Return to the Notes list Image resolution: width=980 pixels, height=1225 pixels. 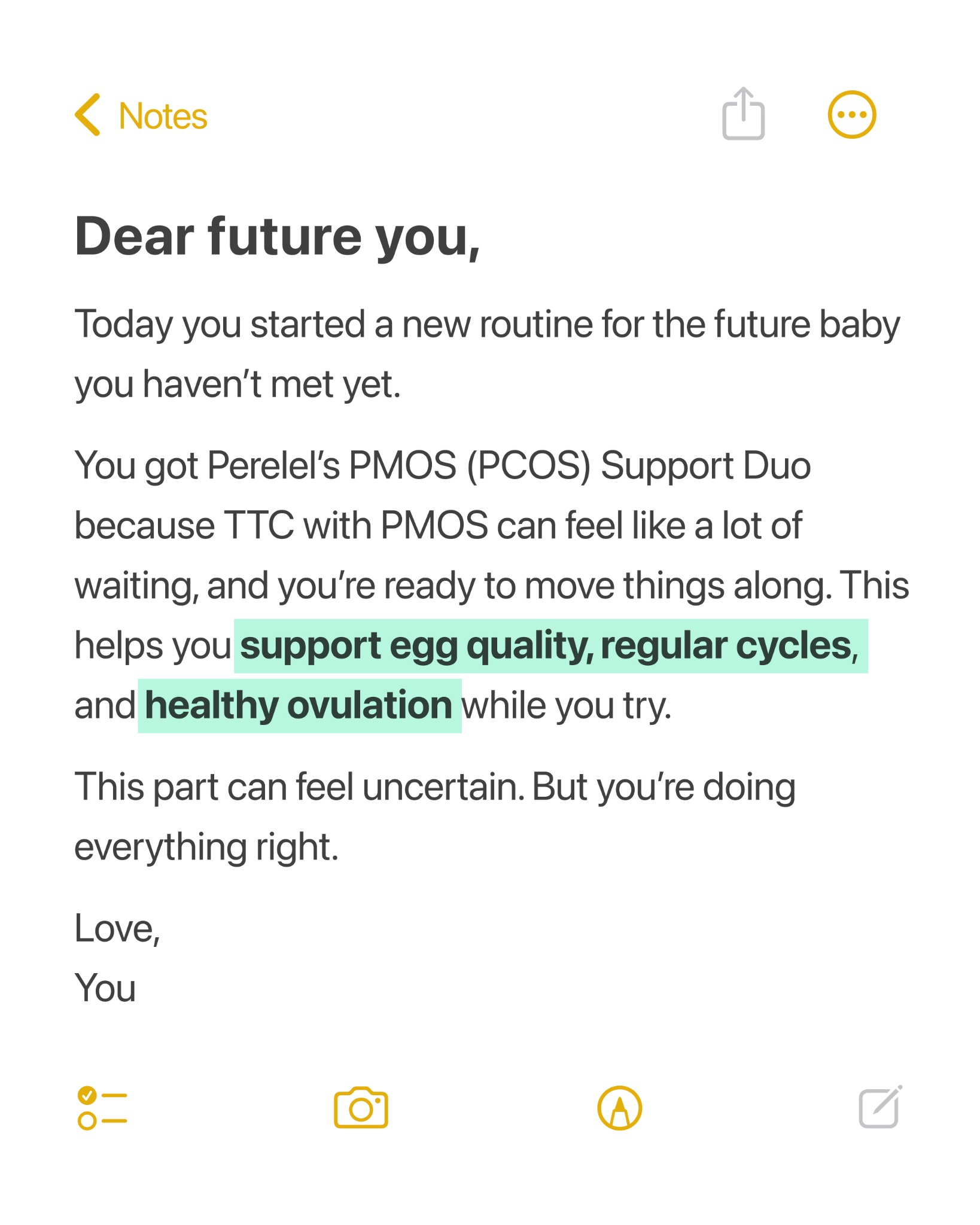(x=163, y=116)
